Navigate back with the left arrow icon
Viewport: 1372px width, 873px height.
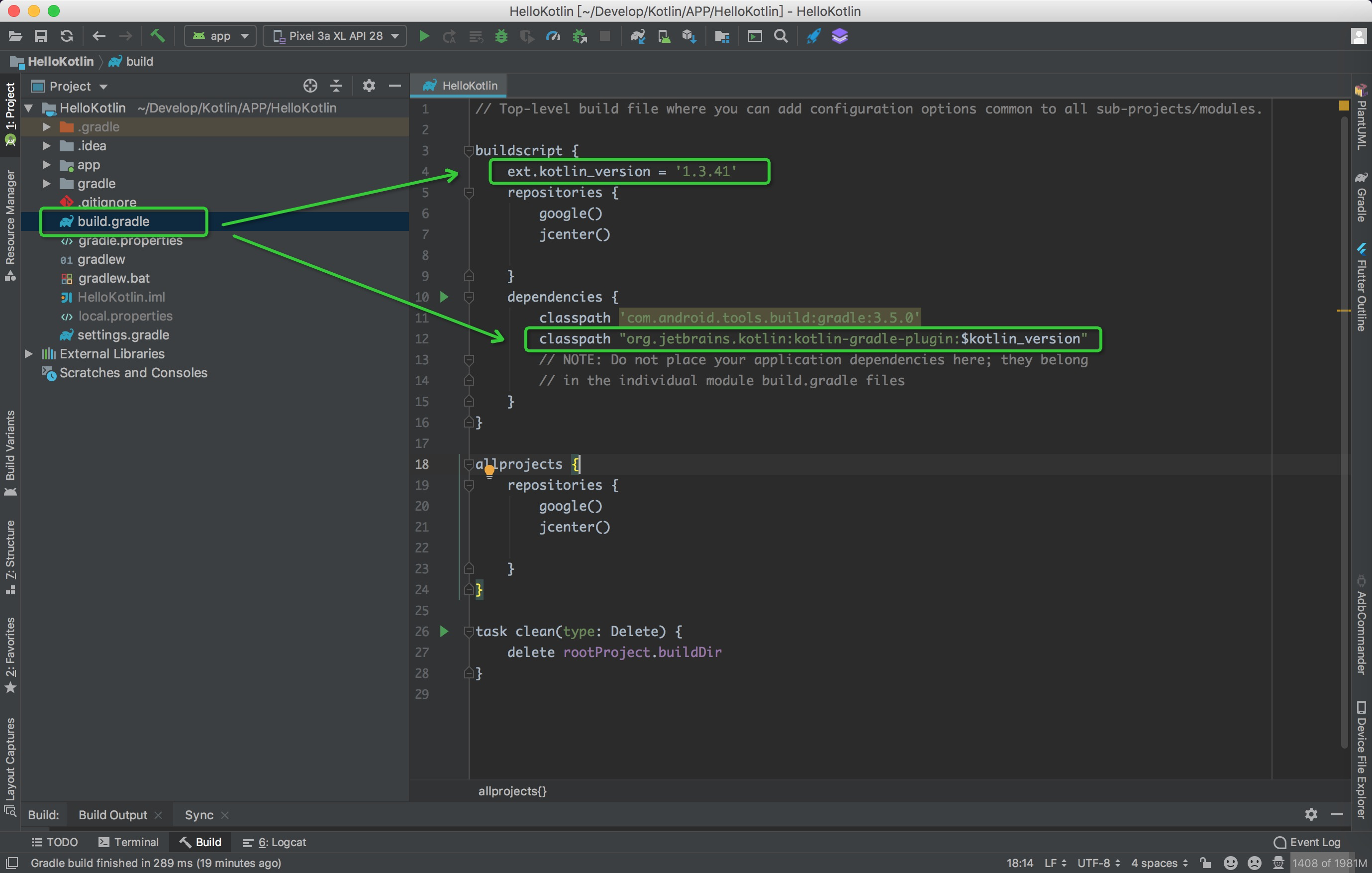click(99, 36)
